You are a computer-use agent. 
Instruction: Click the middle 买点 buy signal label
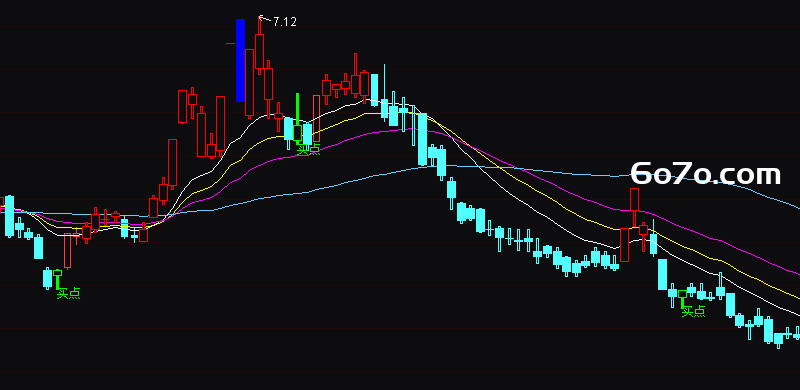309,149
